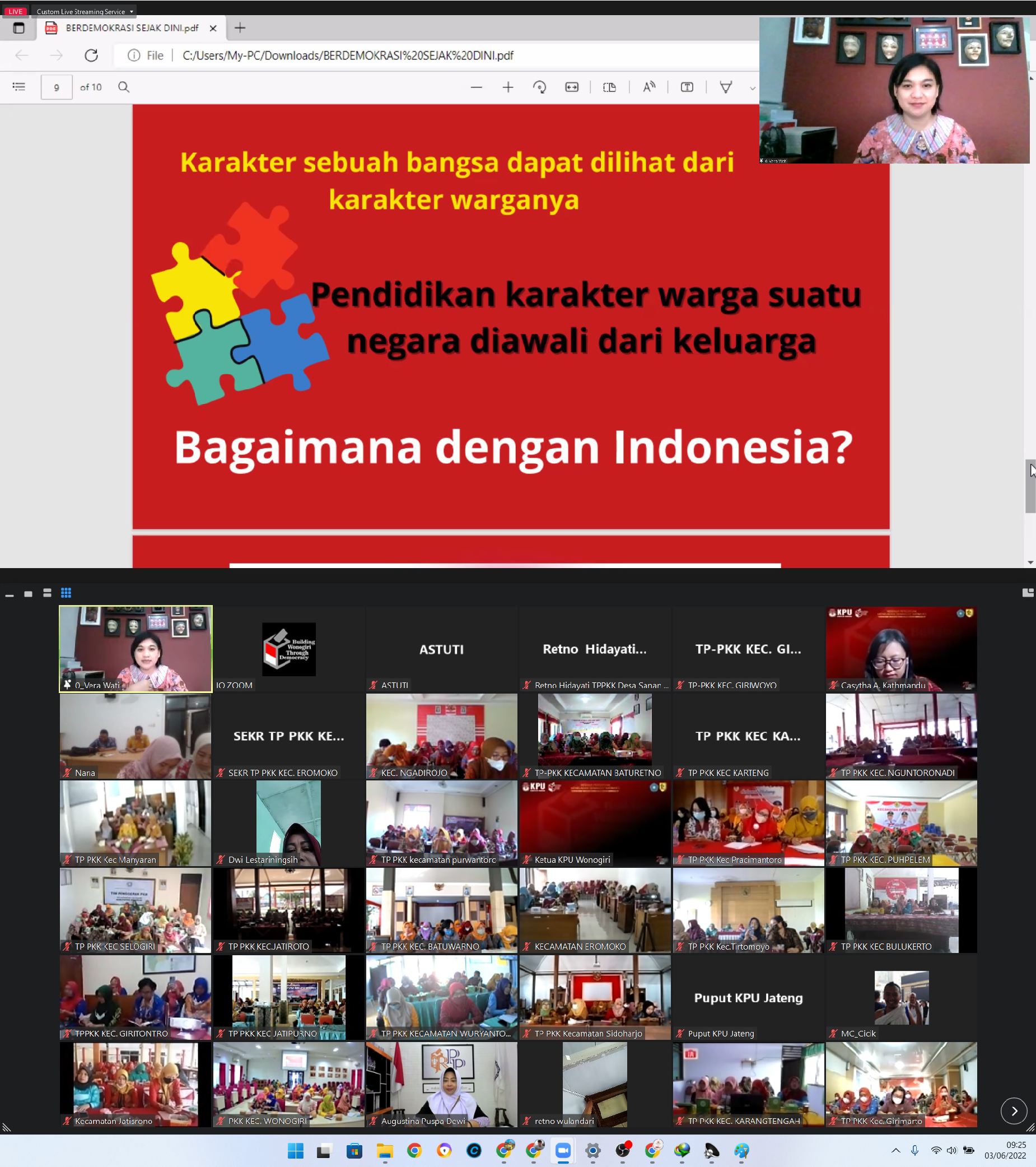Click the PDF search magnifier icon

coord(124,87)
